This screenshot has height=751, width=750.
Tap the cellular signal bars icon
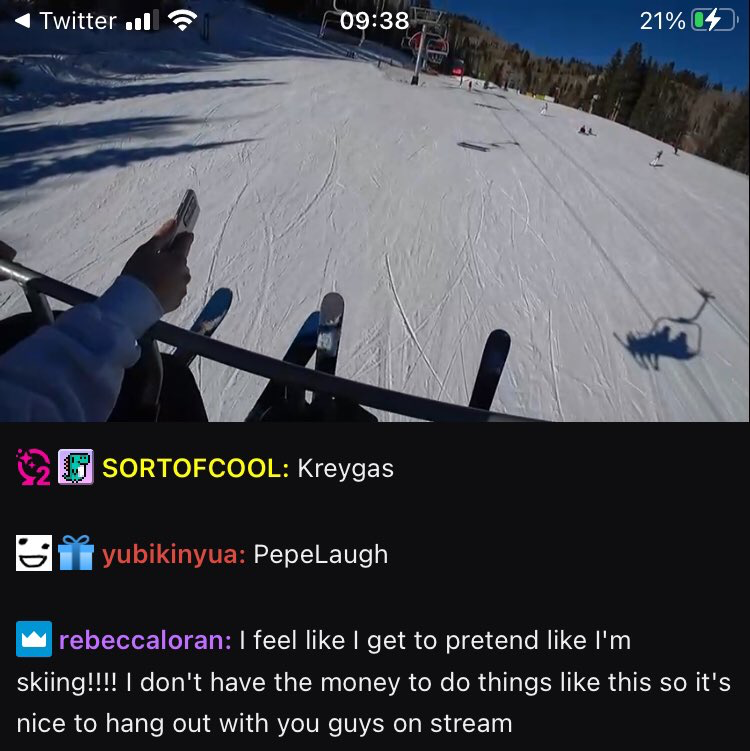[x=142, y=21]
